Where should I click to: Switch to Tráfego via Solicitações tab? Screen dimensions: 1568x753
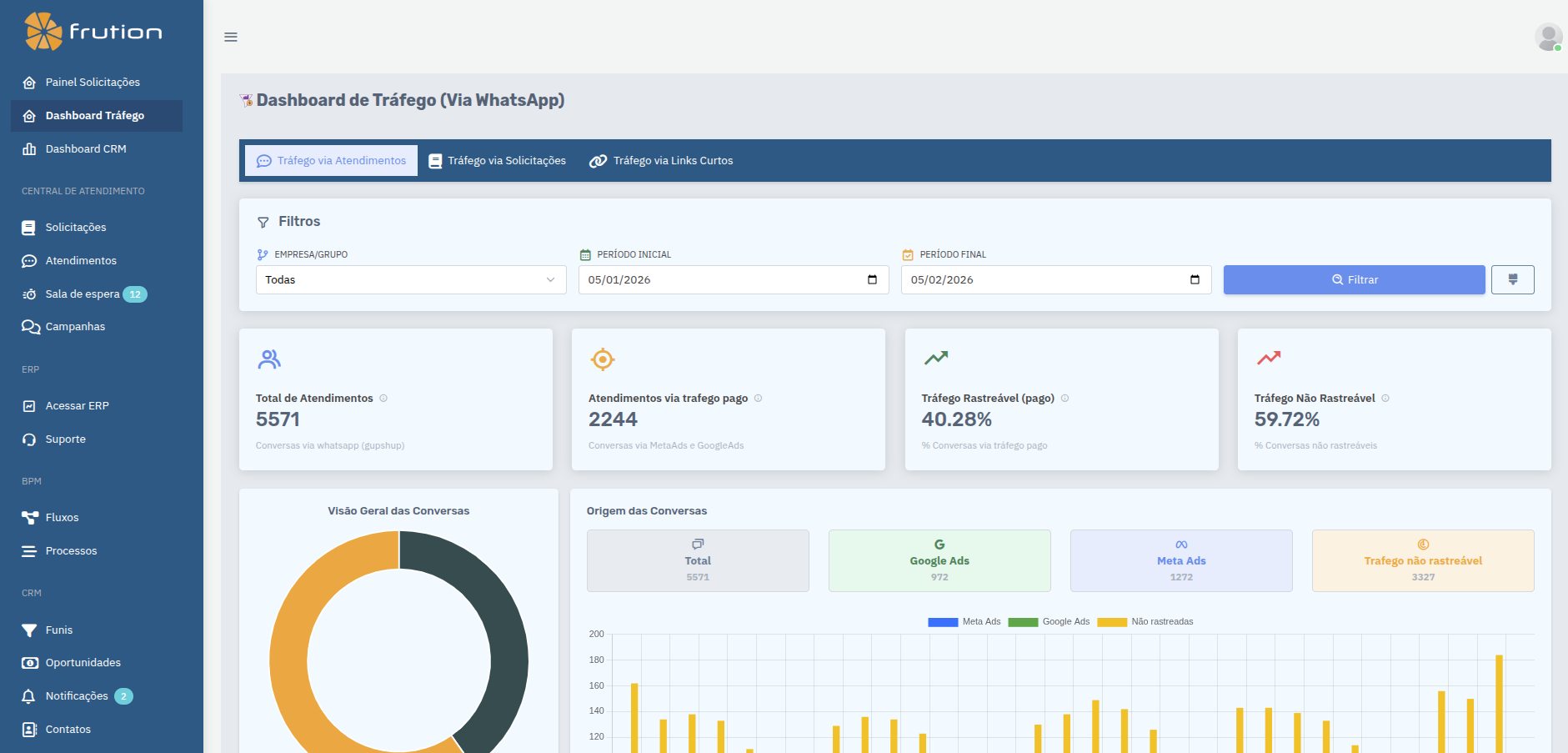tap(498, 161)
